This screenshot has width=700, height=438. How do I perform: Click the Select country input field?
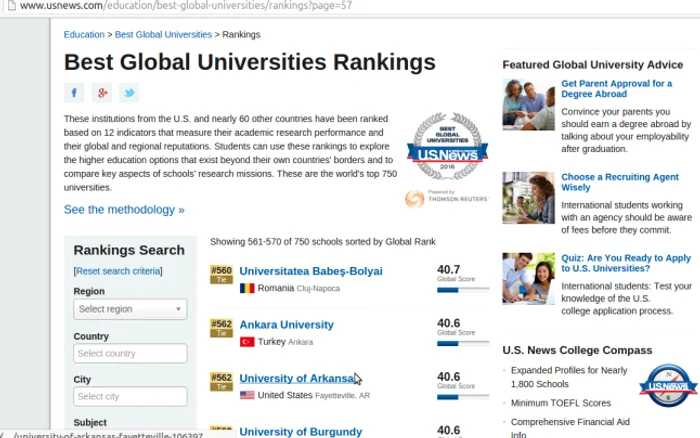click(130, 353)
